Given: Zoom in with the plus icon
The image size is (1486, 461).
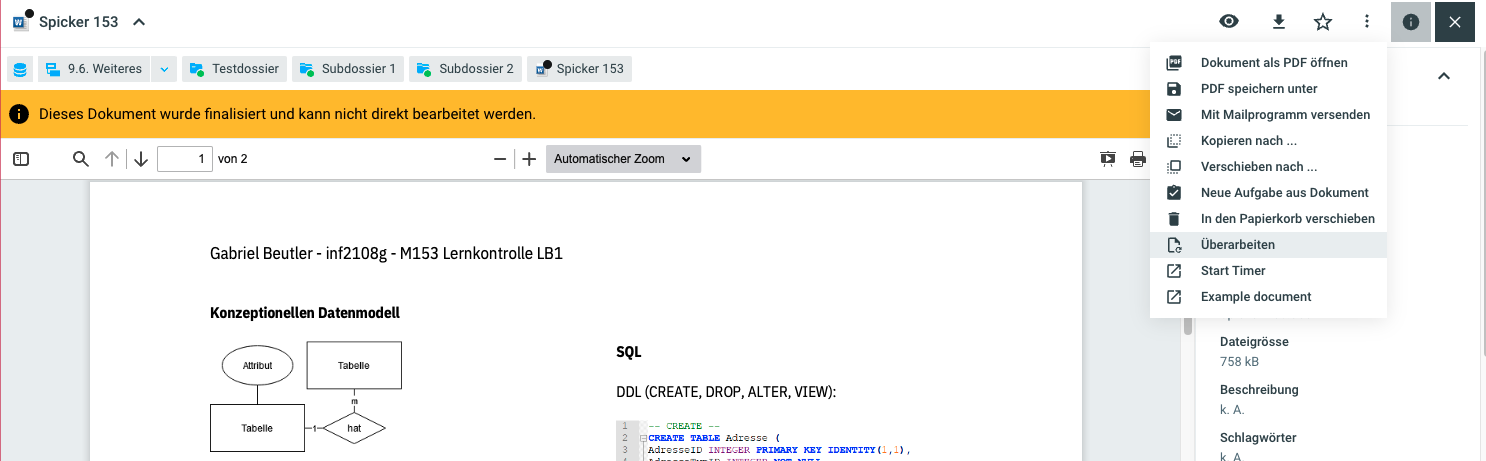Looking at the screenshot, I should [530, 159].
